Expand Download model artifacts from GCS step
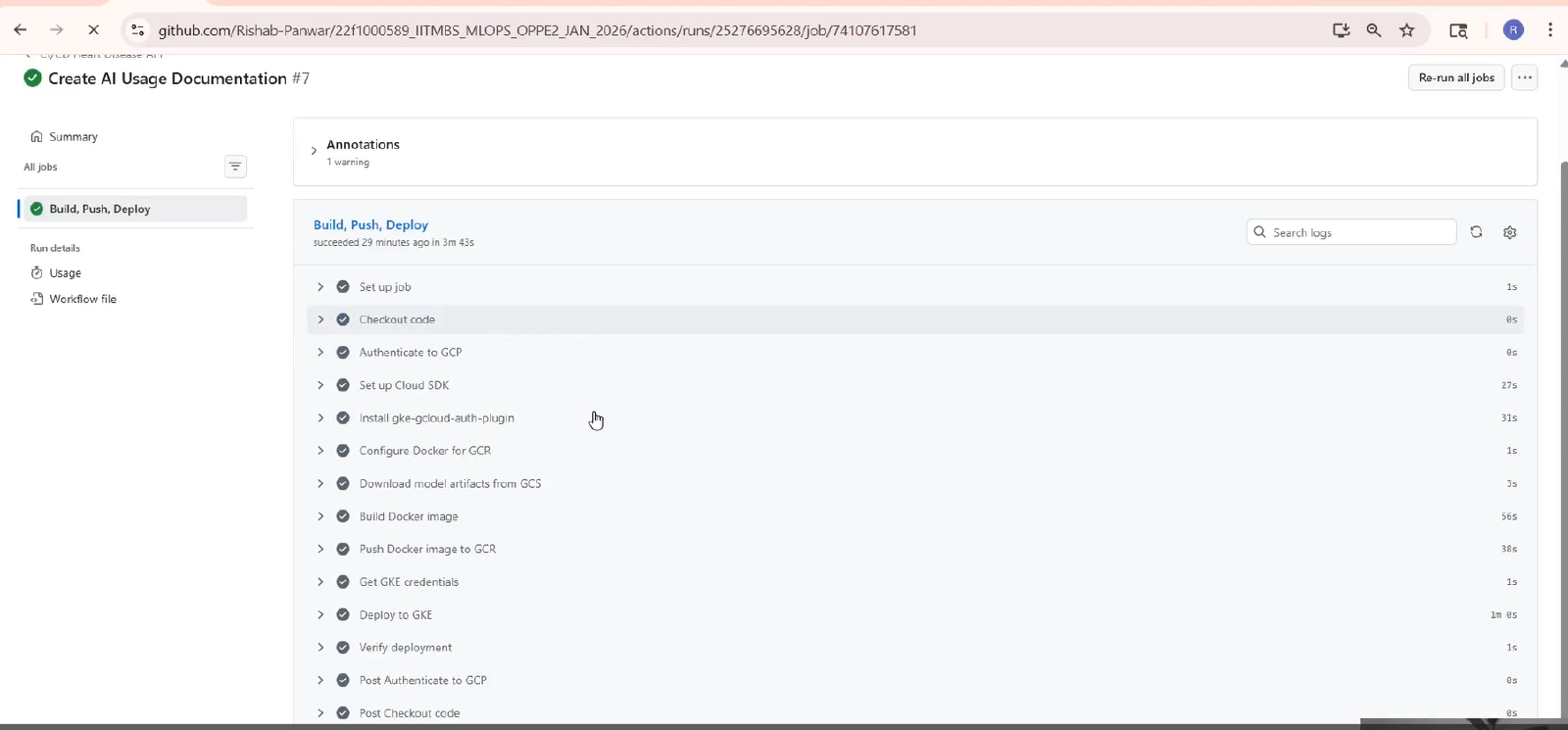The width and height of the screenshot is (1568, 730). pyautogui.click(x=320, y=484)
